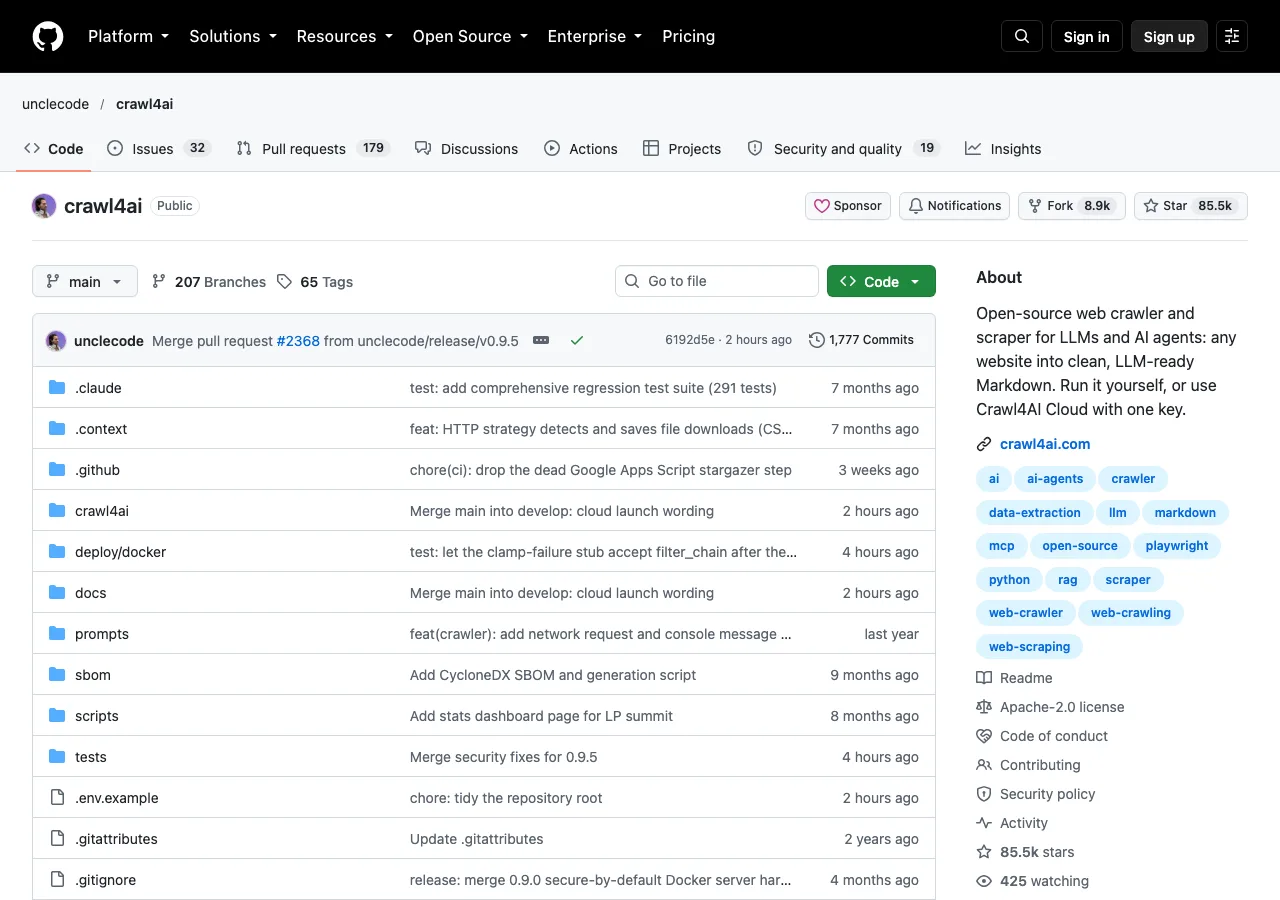Viewport: 1280px width, 900px height.
Task: Switch to the Issues tab
Action: pyautogui.click(x=157, y=149)
